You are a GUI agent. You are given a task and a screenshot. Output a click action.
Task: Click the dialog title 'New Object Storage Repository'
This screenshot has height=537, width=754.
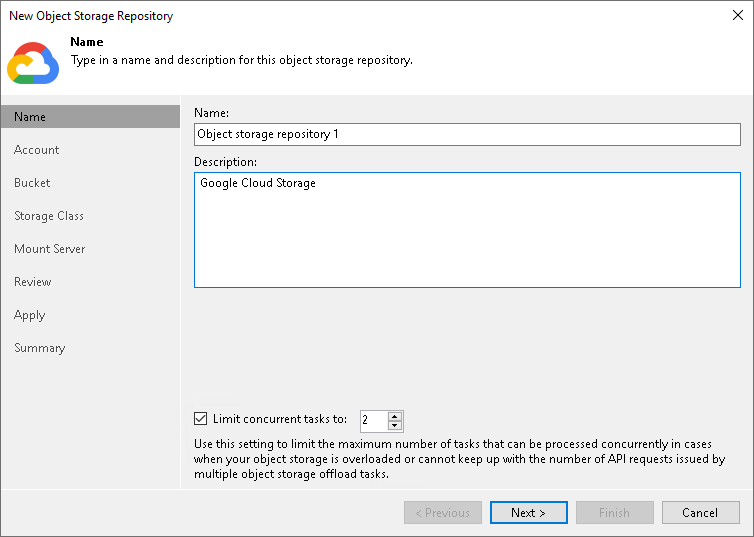91,16
